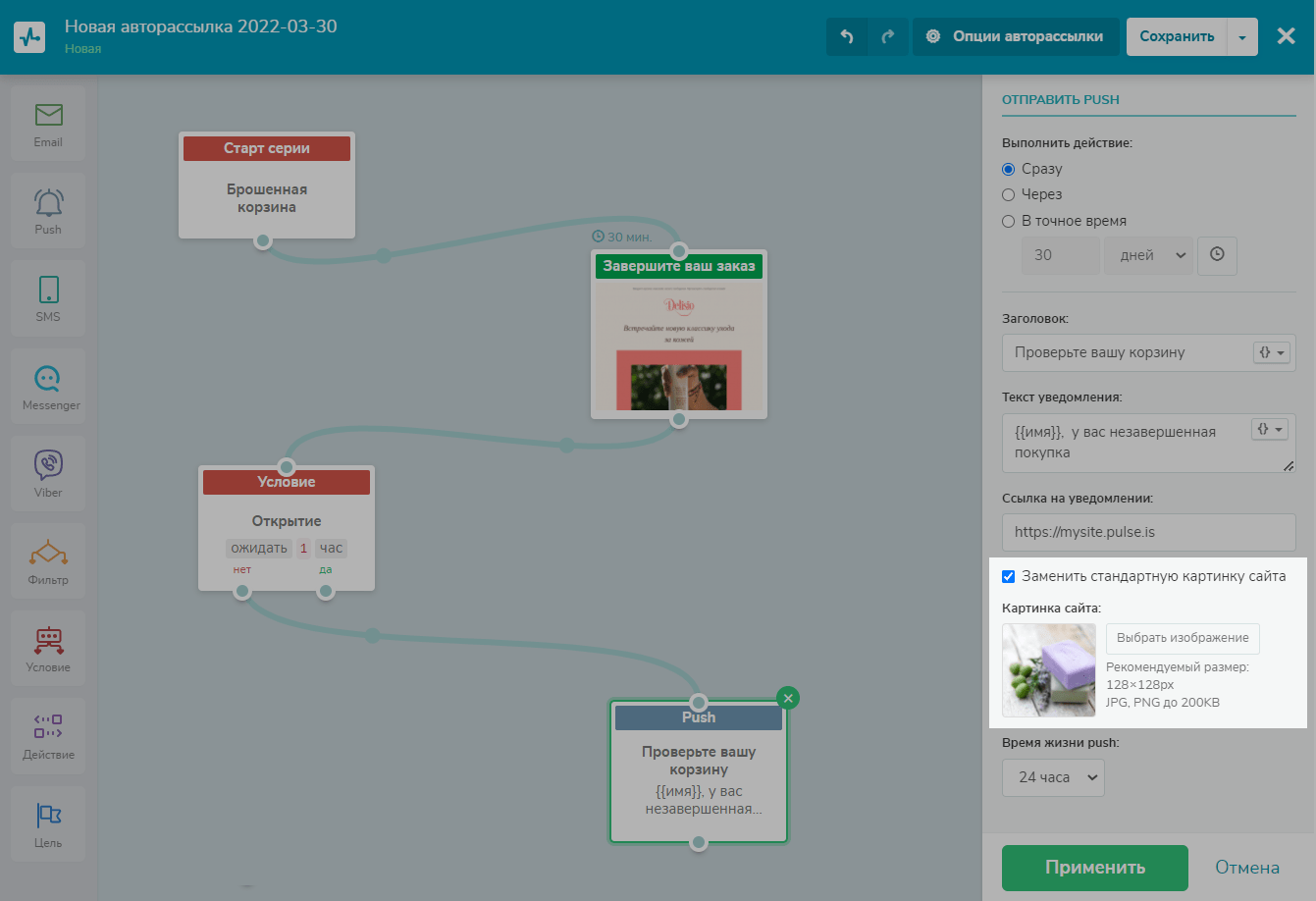Open variables menu in Заголовок field
The image size is (1316, 901).
1271,352
